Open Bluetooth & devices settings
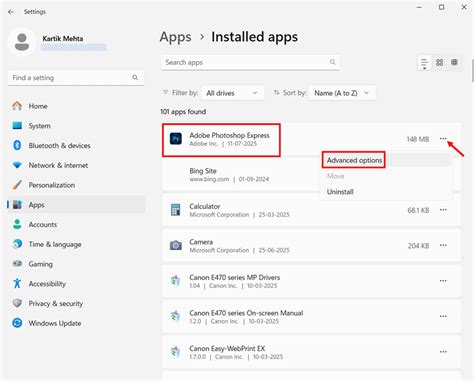The height and width of the screenshot is (381, 474). point(76,145)
